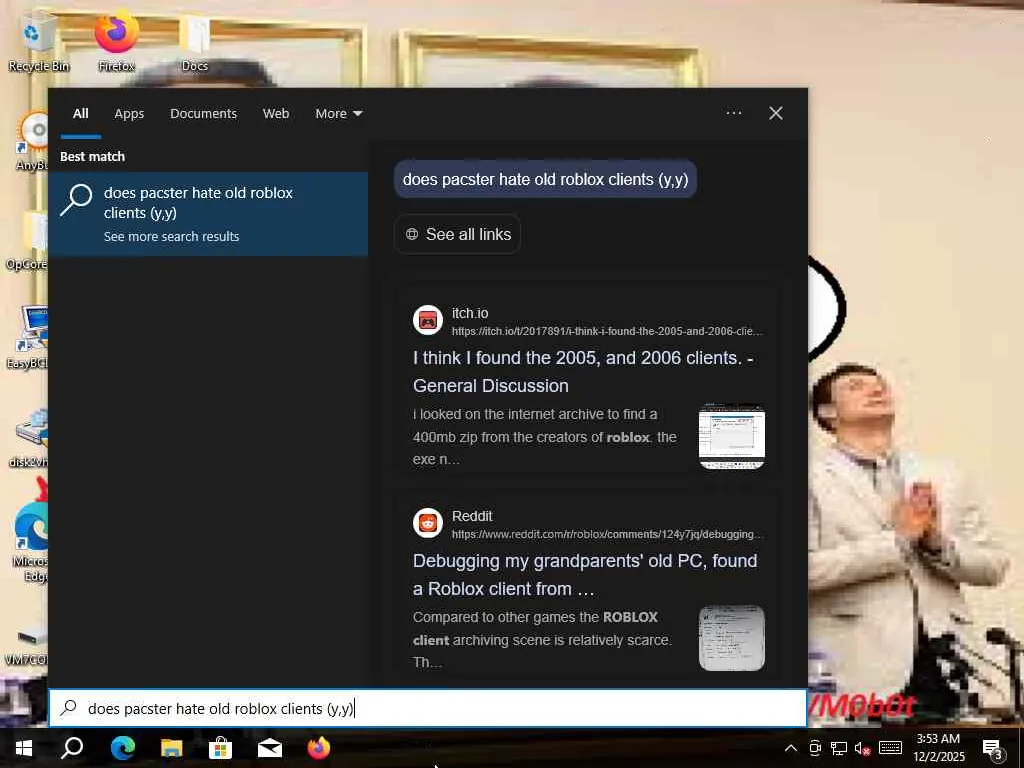The height and width of the screenshot is (768, 1024).
Task: Click the search input field
Action: [428, 709]
